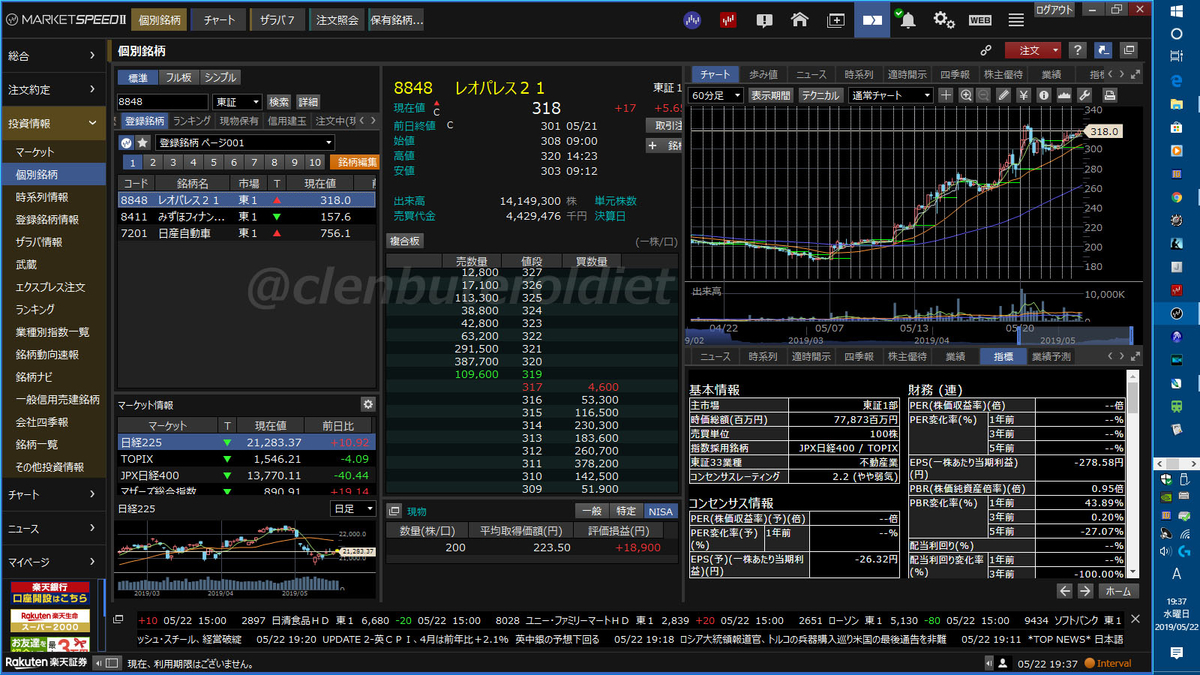Image resolution: width=1200 pixels, height=675 pixels.
Task: Click the 詳細 button
Action: [x=308, y=102]
